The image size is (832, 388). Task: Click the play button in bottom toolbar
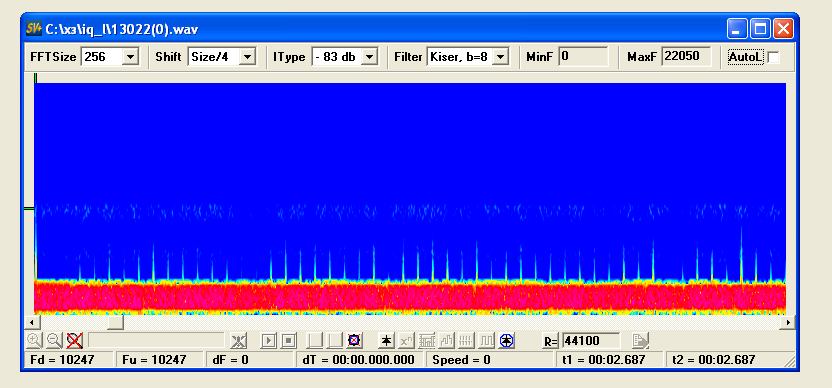269,340
